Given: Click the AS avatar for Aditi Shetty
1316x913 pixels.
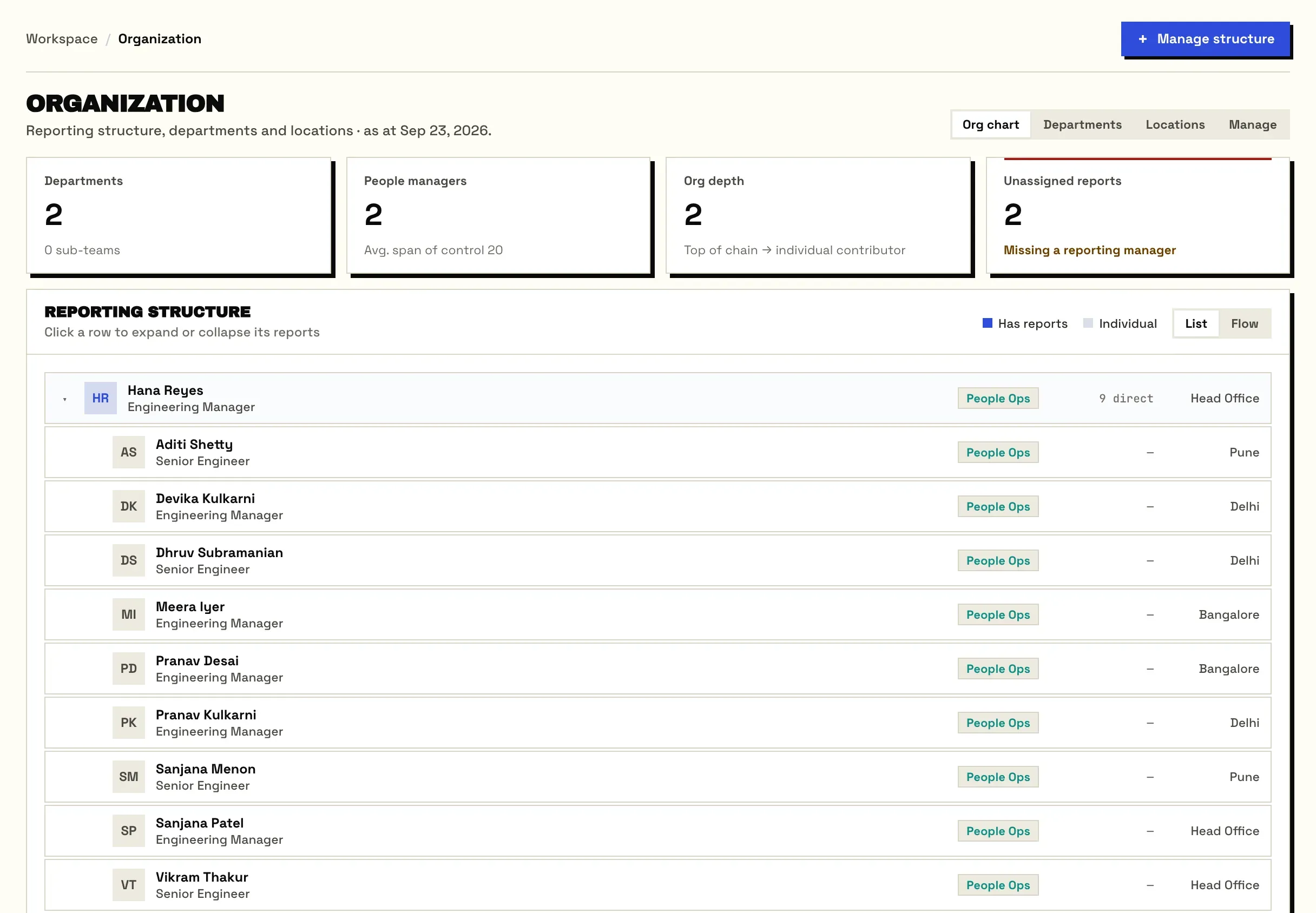Looking at the screenshot, I should pyautogui.click(x=129, y=452).
